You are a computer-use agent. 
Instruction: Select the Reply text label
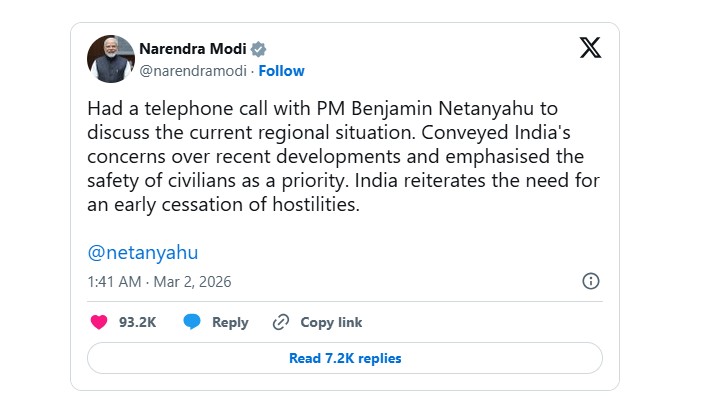(230, 322)
